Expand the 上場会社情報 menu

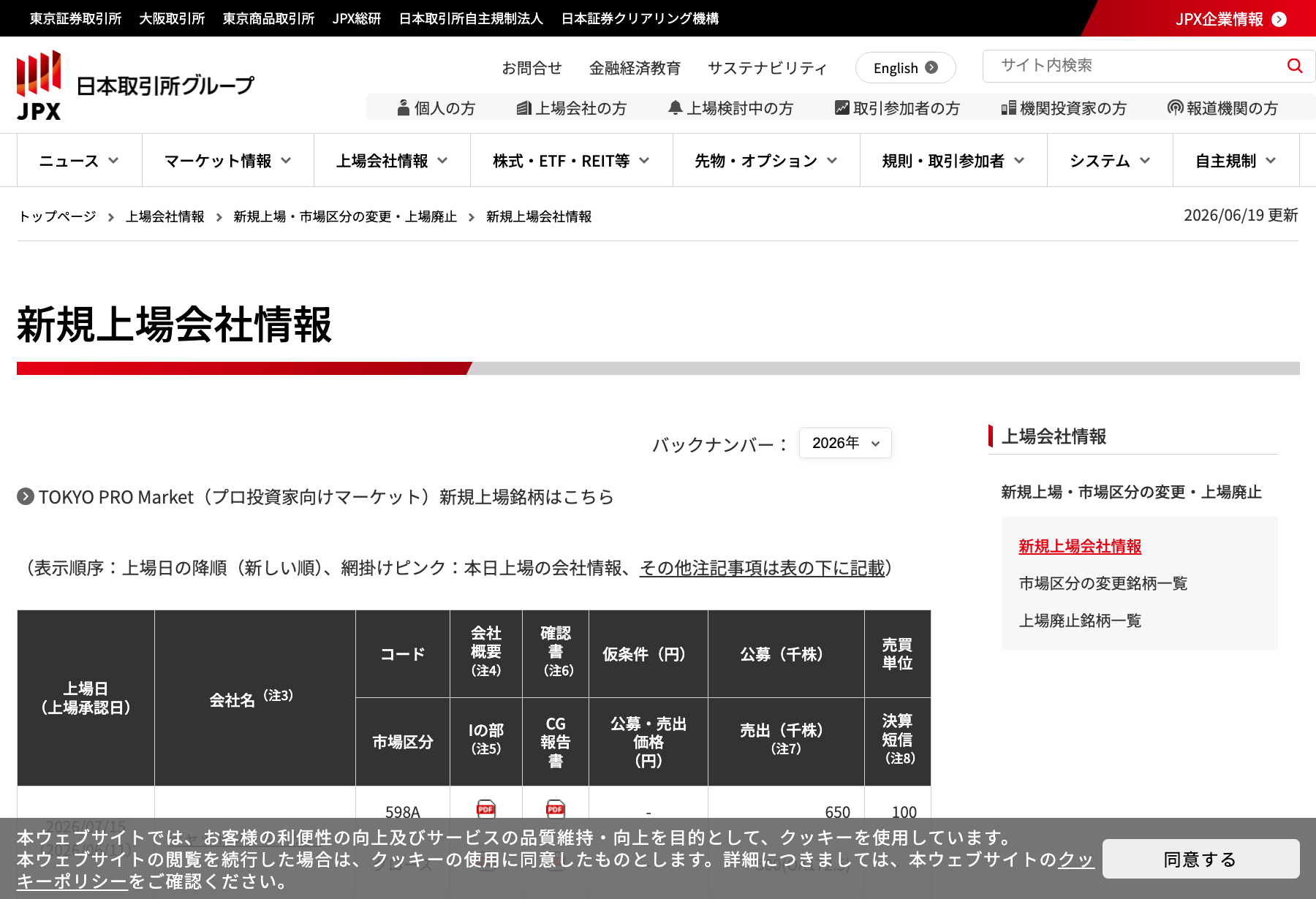point(392,161)
